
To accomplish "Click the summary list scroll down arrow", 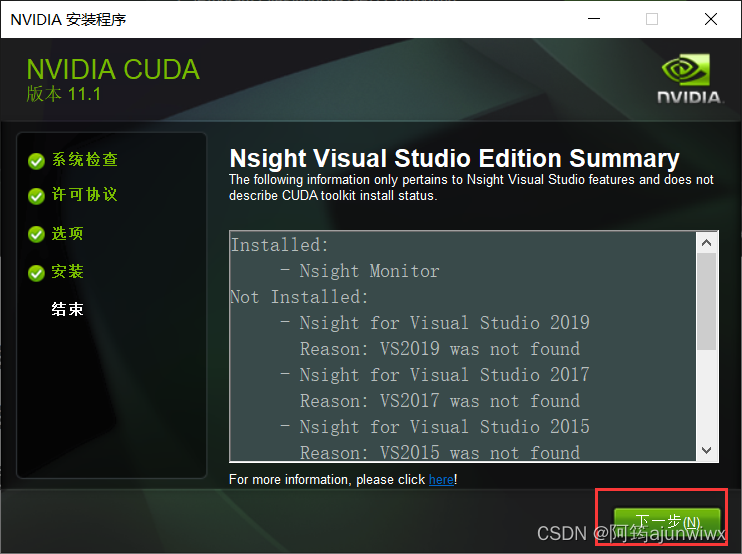I will click(x=707, y=450).
